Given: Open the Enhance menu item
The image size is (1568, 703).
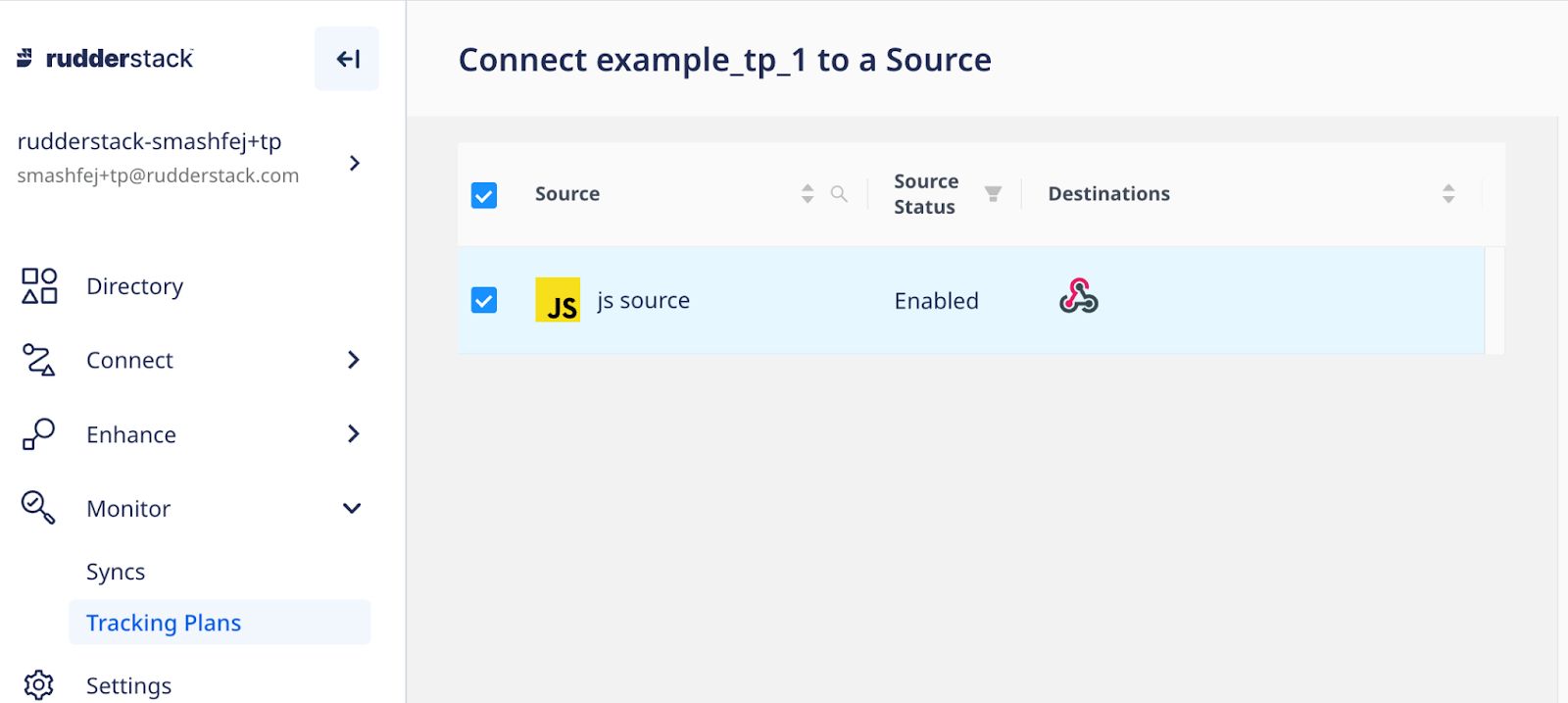Looking at the screenshot, I should coord(131,434).
